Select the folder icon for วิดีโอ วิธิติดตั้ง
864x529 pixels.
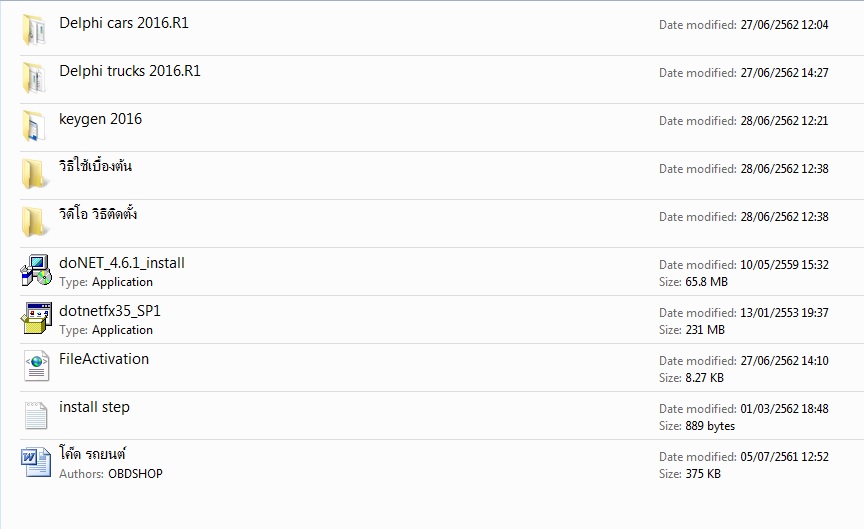35,222
